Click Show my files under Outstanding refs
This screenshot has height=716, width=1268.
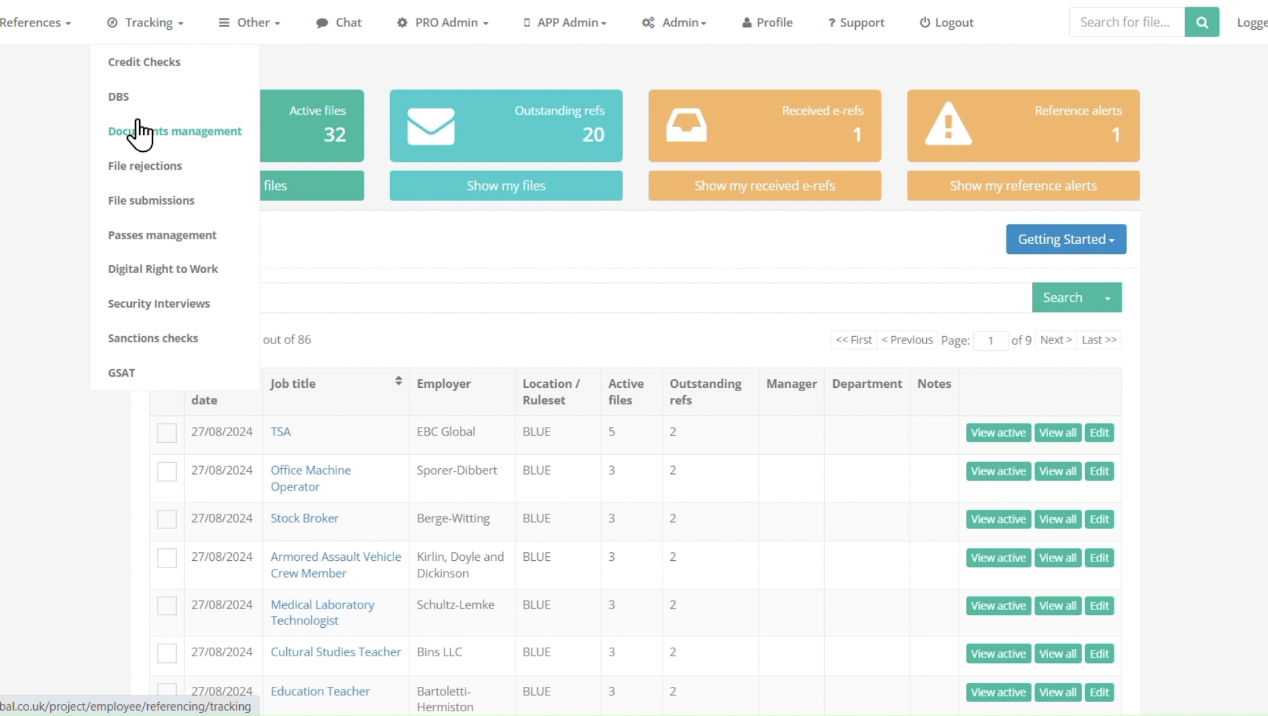point(506,185)
